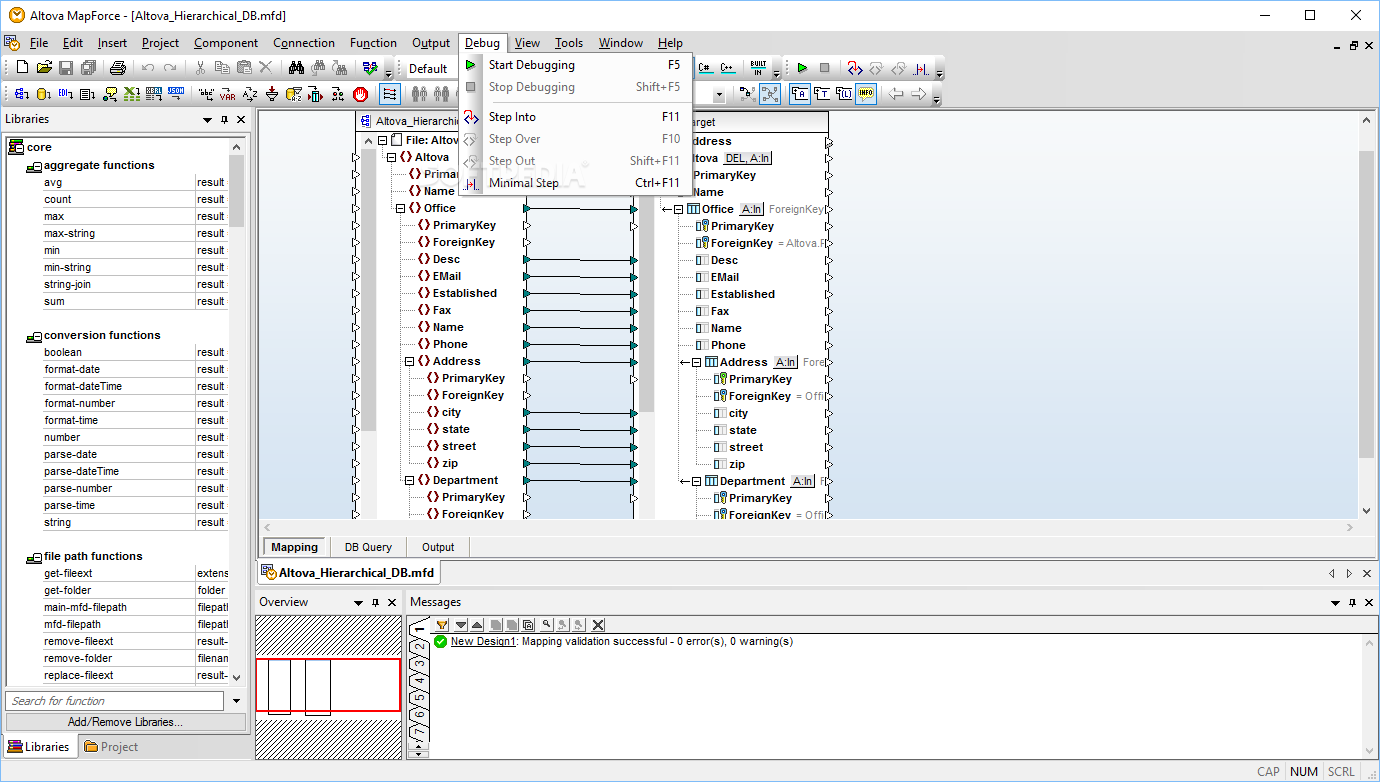Screen dimensions: 1380x782
Task: Select C++ code generation icon
Action: [728, 68]
